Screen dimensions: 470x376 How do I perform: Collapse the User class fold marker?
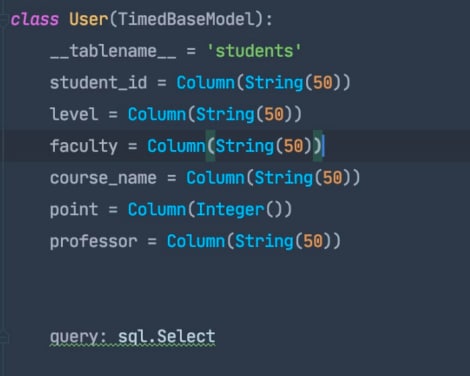coord(3,20)
